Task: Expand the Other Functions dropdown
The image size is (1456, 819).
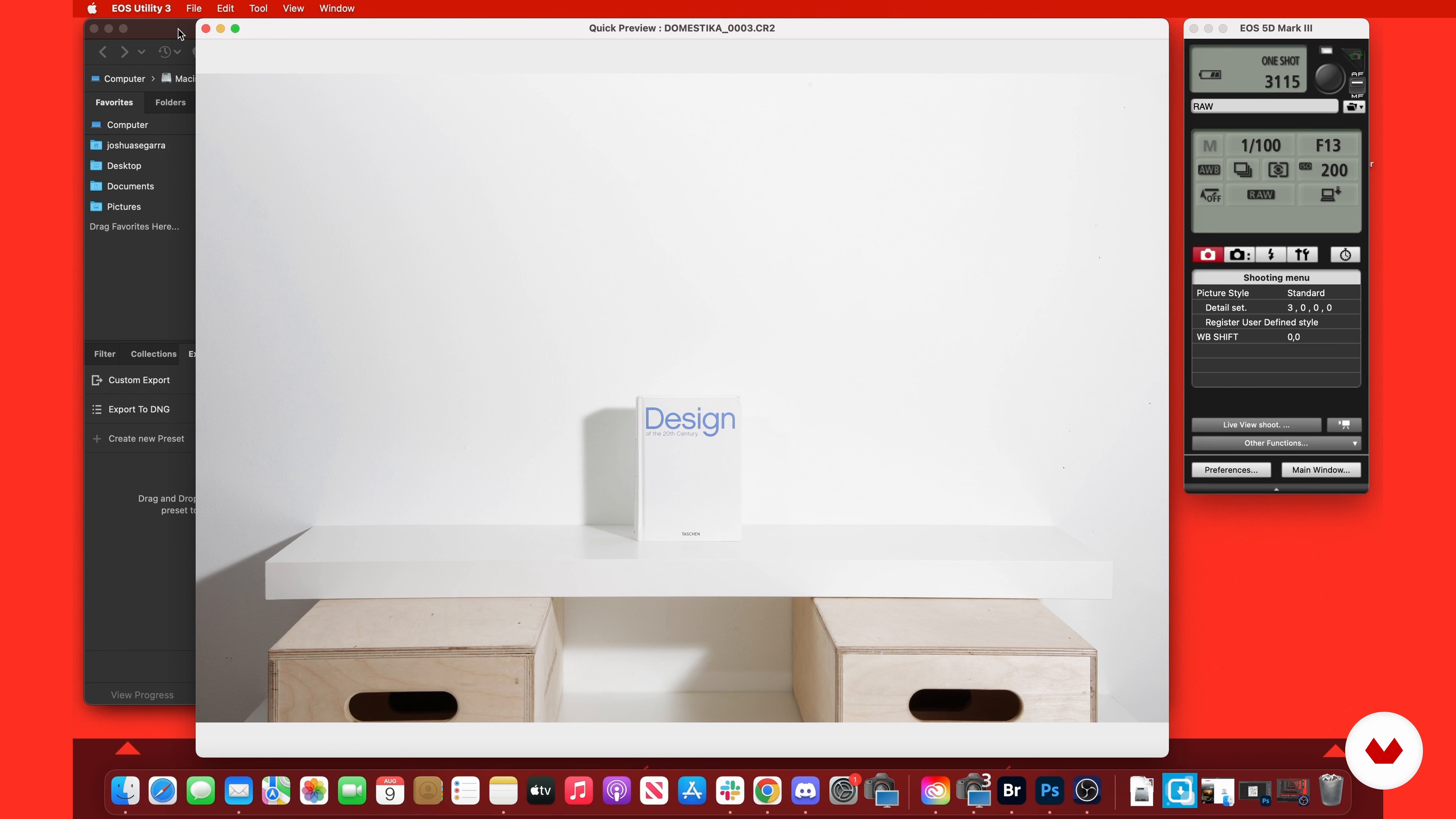Action: coord(1276,443)
